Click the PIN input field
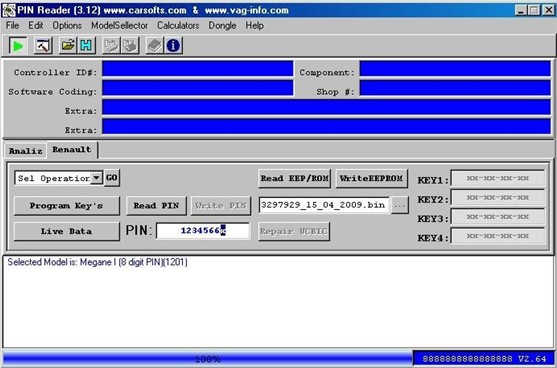557x368 pixels. click(x=203, y=231)
